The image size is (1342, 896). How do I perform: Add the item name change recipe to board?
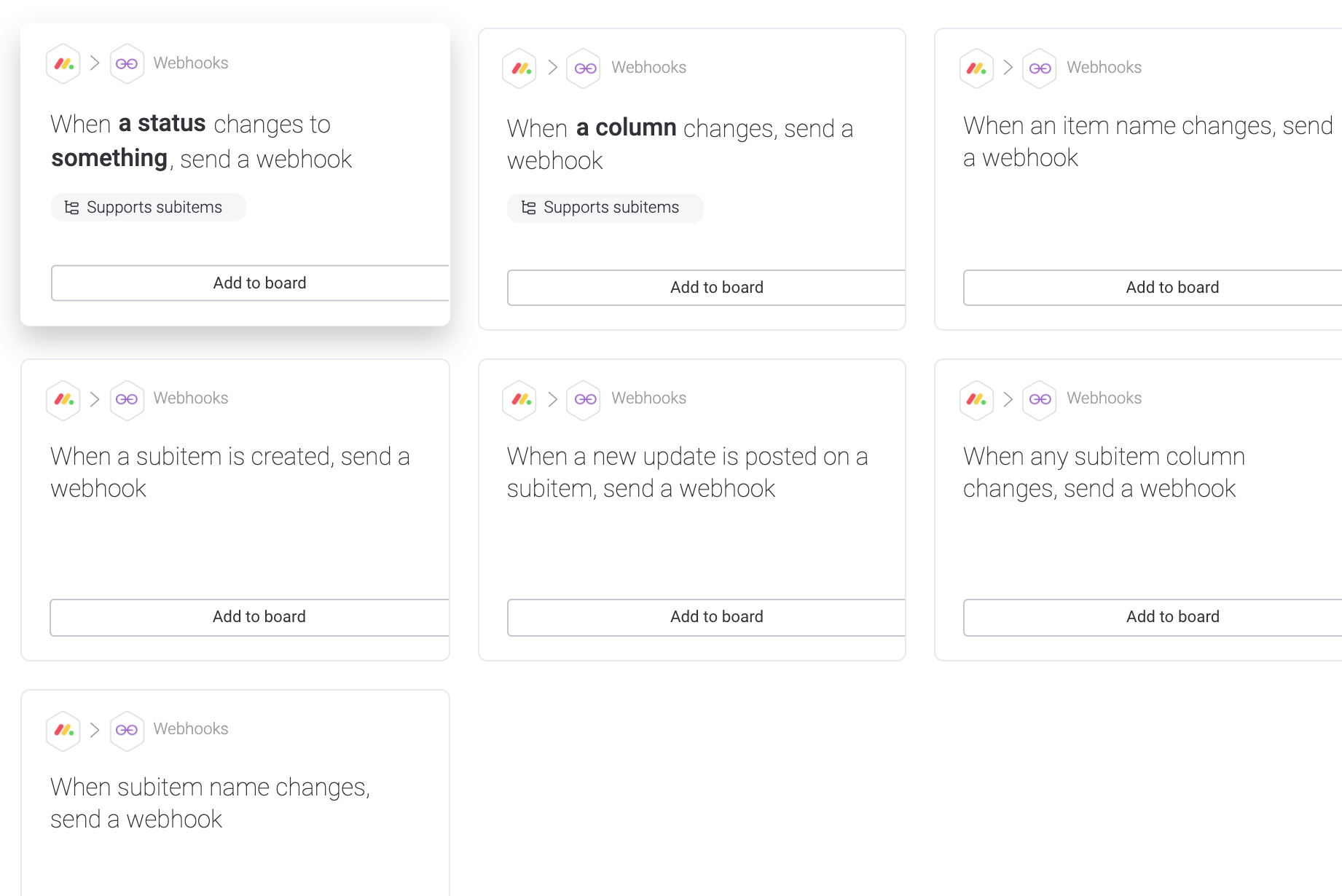[1172, 287]
